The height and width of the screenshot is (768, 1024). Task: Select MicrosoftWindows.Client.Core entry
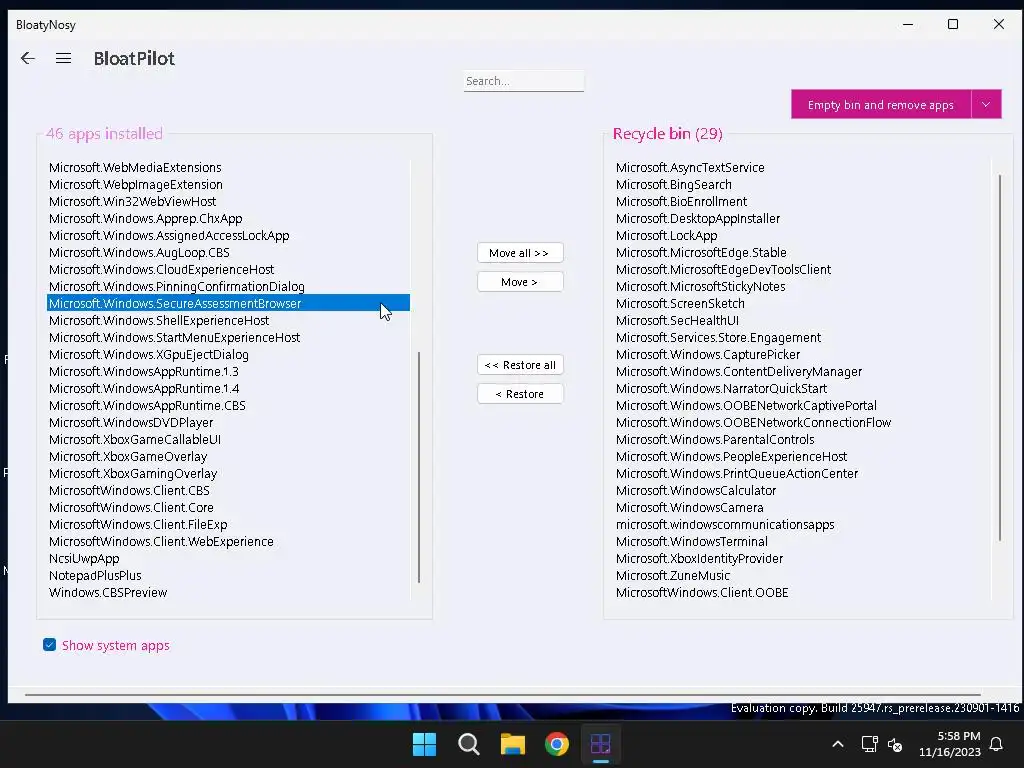click(x=228, y=507)
